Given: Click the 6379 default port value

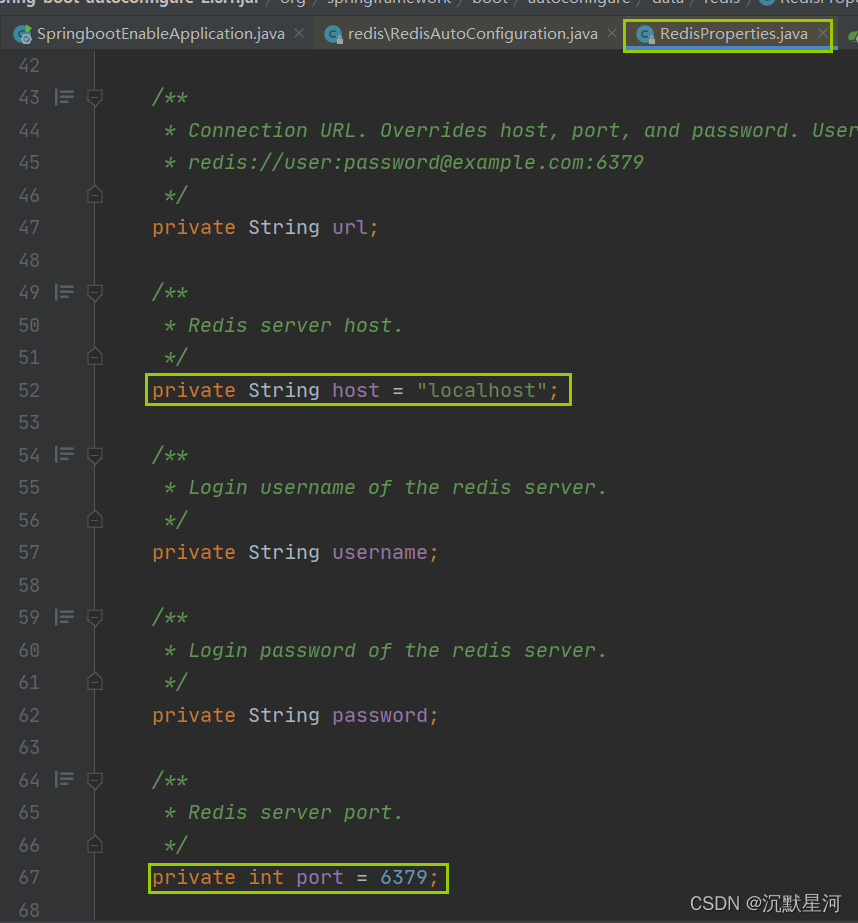Looking at the screenshot, I should [404, 877].
